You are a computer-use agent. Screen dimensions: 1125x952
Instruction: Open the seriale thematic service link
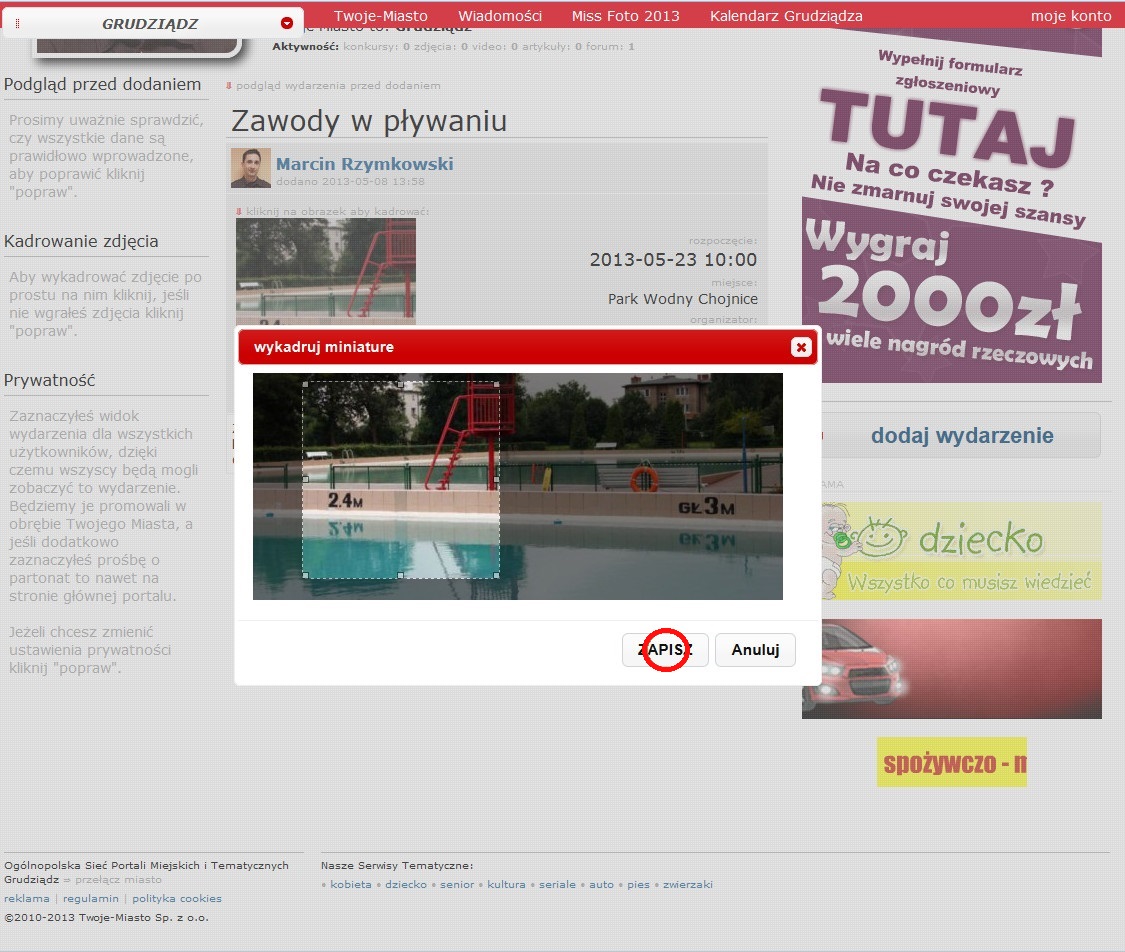pyautogui.click(x=557, y=885)
